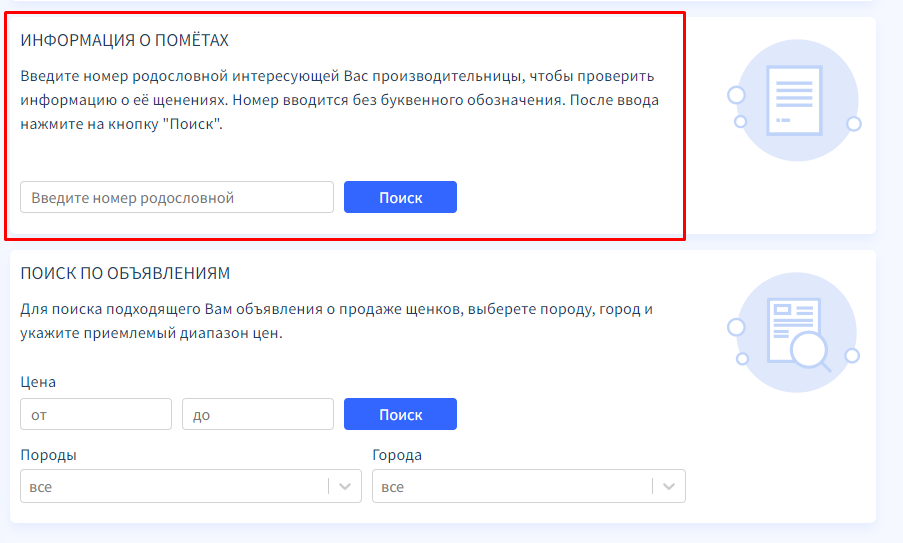
Task: Open the Породы dropdown chevron arrow
Action: pyautogui.click(x=345, y=487)
